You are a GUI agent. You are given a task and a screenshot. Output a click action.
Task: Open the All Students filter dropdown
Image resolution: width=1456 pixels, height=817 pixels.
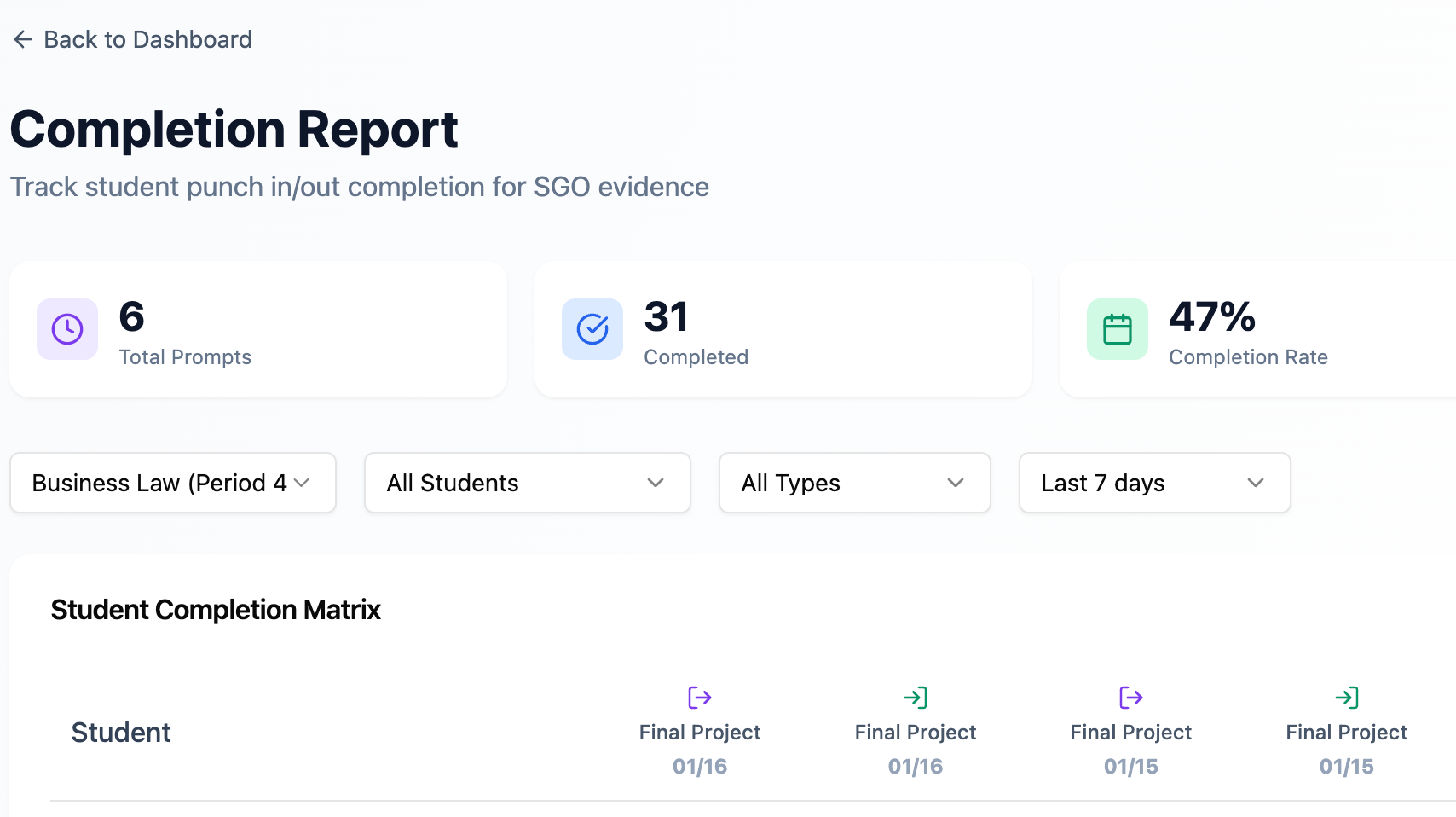point(528,483)
